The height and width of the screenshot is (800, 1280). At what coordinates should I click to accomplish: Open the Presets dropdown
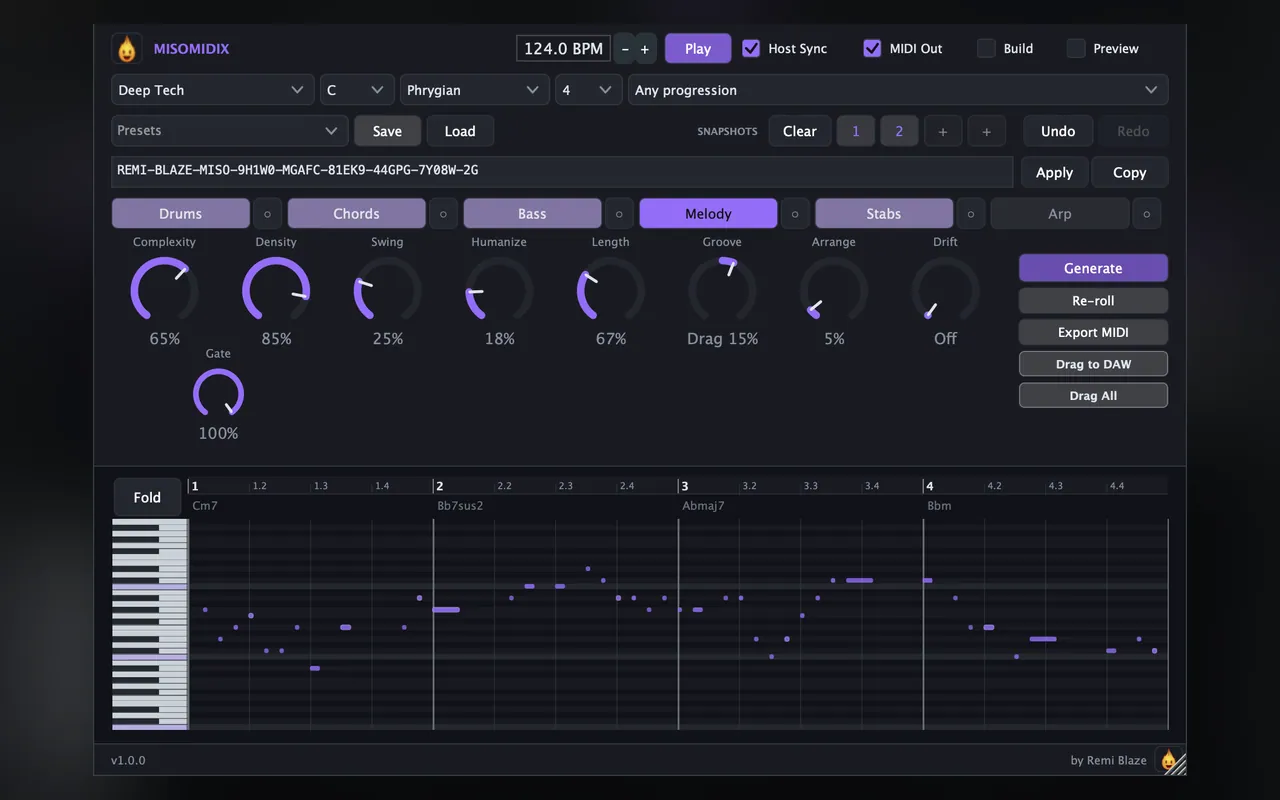pos(229,131)
